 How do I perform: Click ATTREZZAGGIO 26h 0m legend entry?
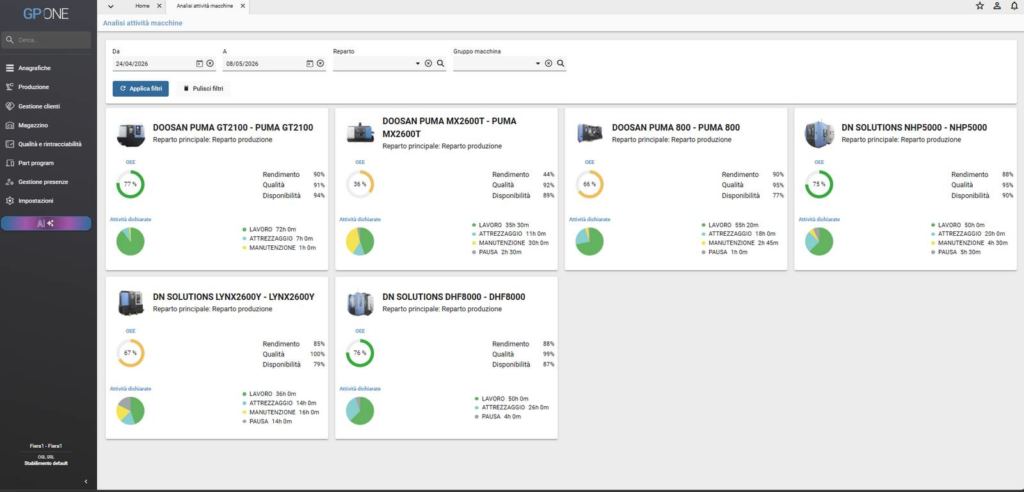tap(510, 407)
